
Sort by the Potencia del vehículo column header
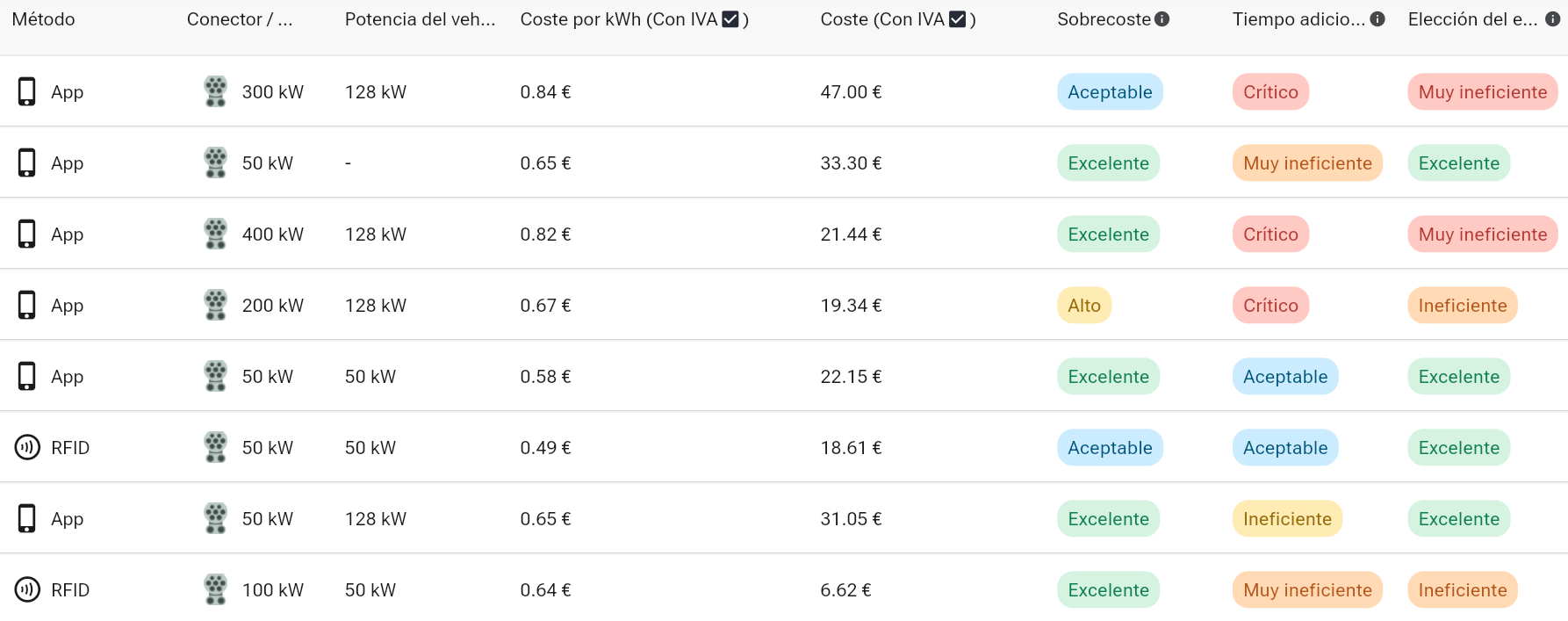click(x=420, y=19)
